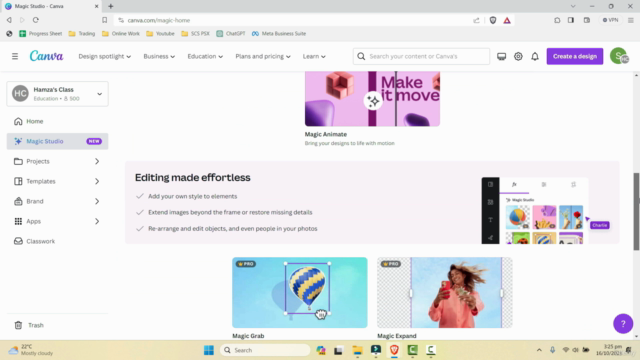Open the Youtube bookmarks folder
The height and width of the screenshot is (360, 640).
pos(160,33)
